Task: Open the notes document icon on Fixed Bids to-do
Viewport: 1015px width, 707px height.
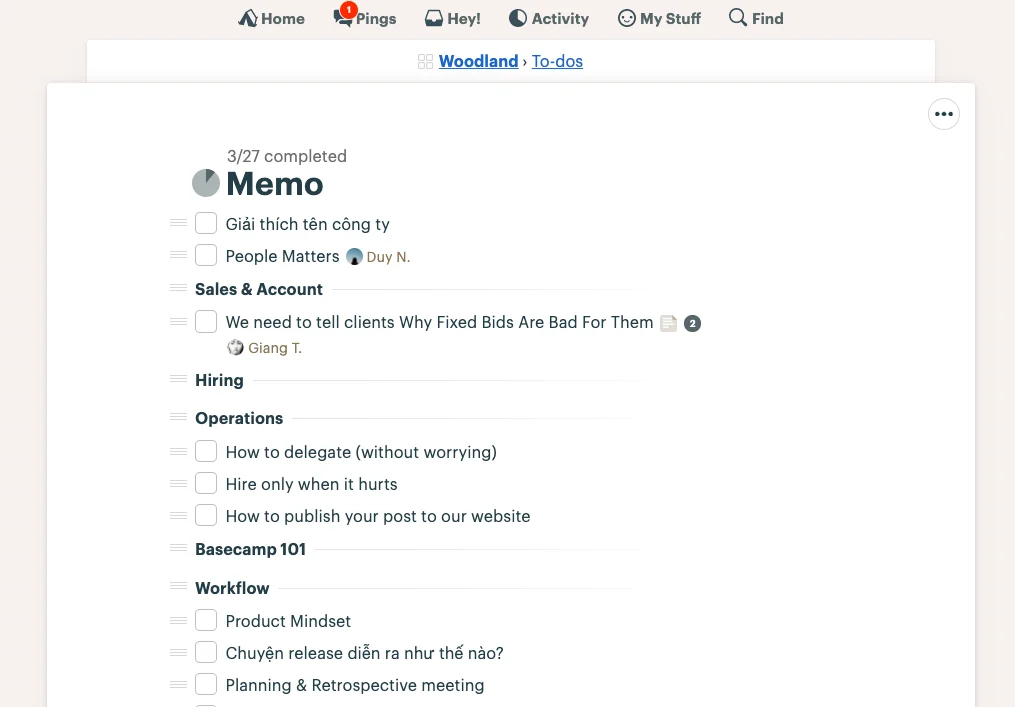Action: (669, 323)
